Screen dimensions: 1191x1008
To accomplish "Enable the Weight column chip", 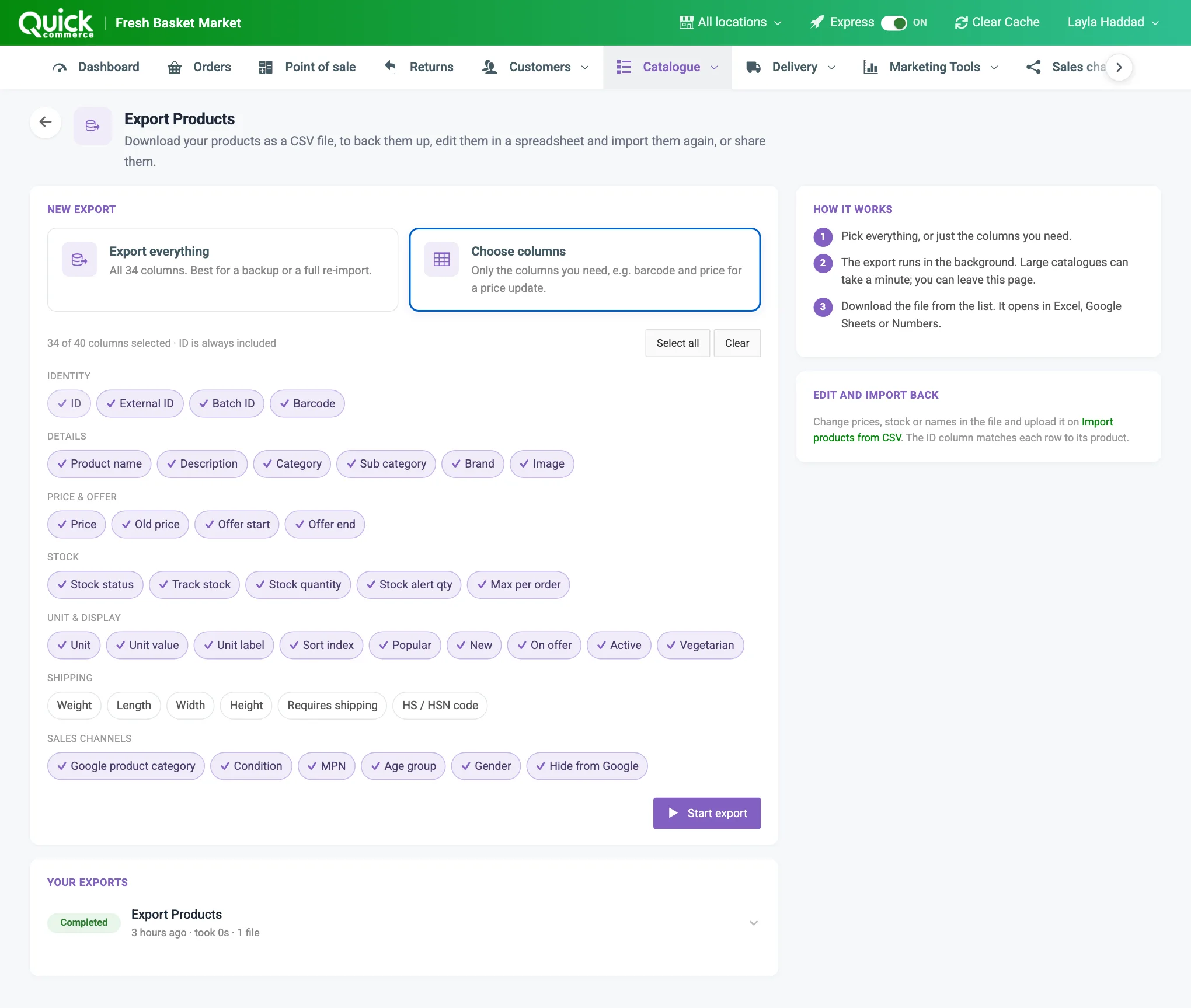I will click(74, 706).
